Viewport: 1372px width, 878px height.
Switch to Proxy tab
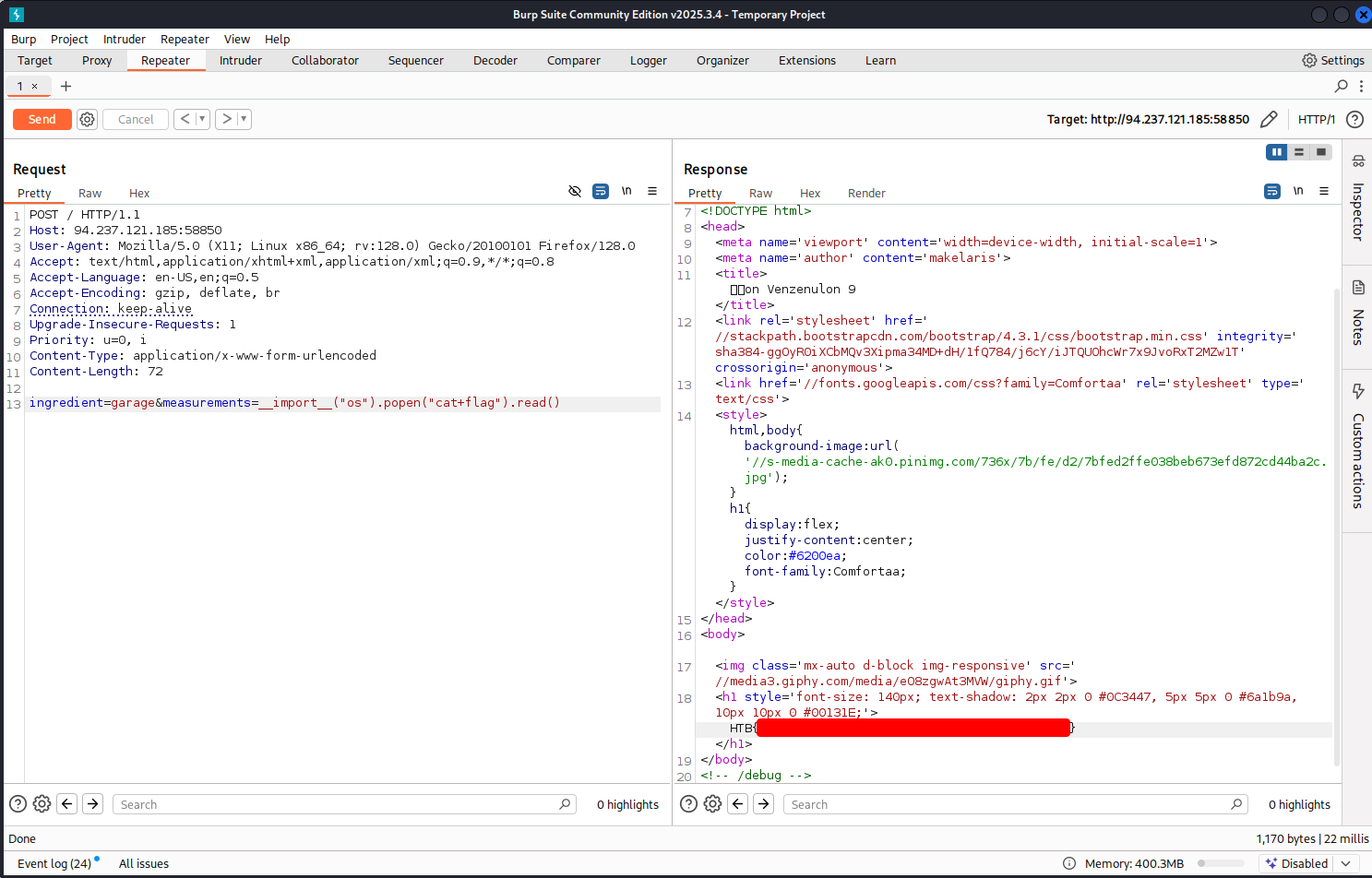pos(97,60)
